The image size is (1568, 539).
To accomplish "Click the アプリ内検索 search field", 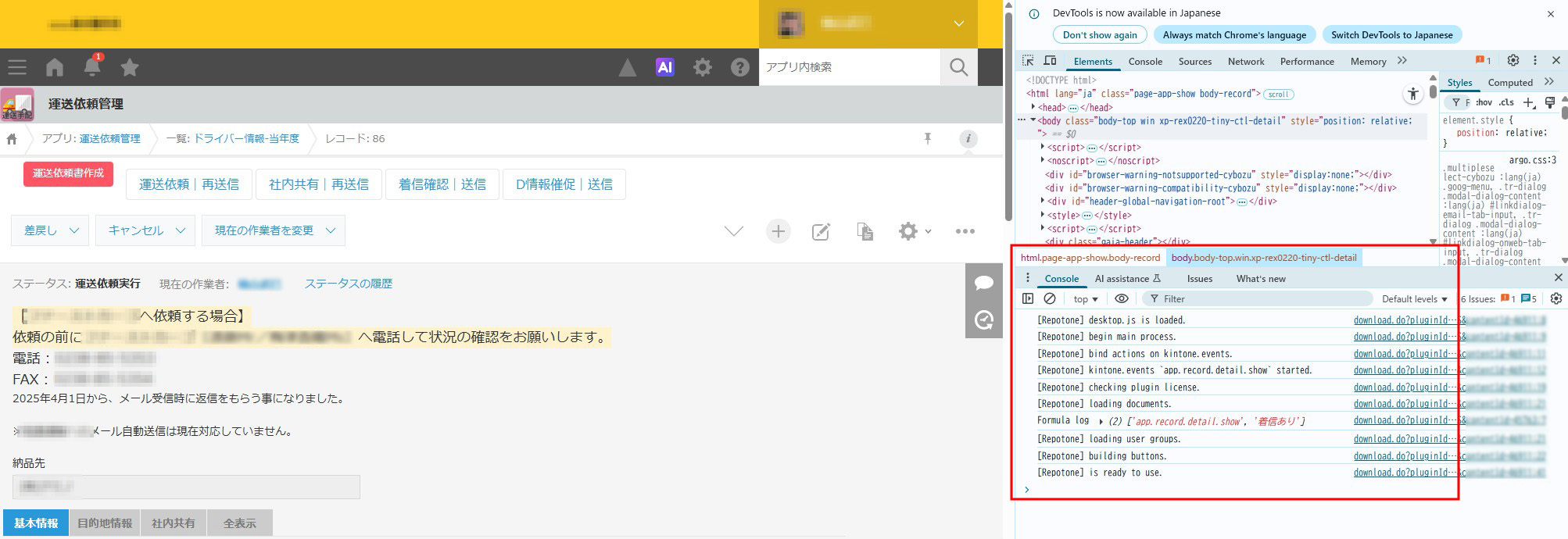I will (848, 67).
